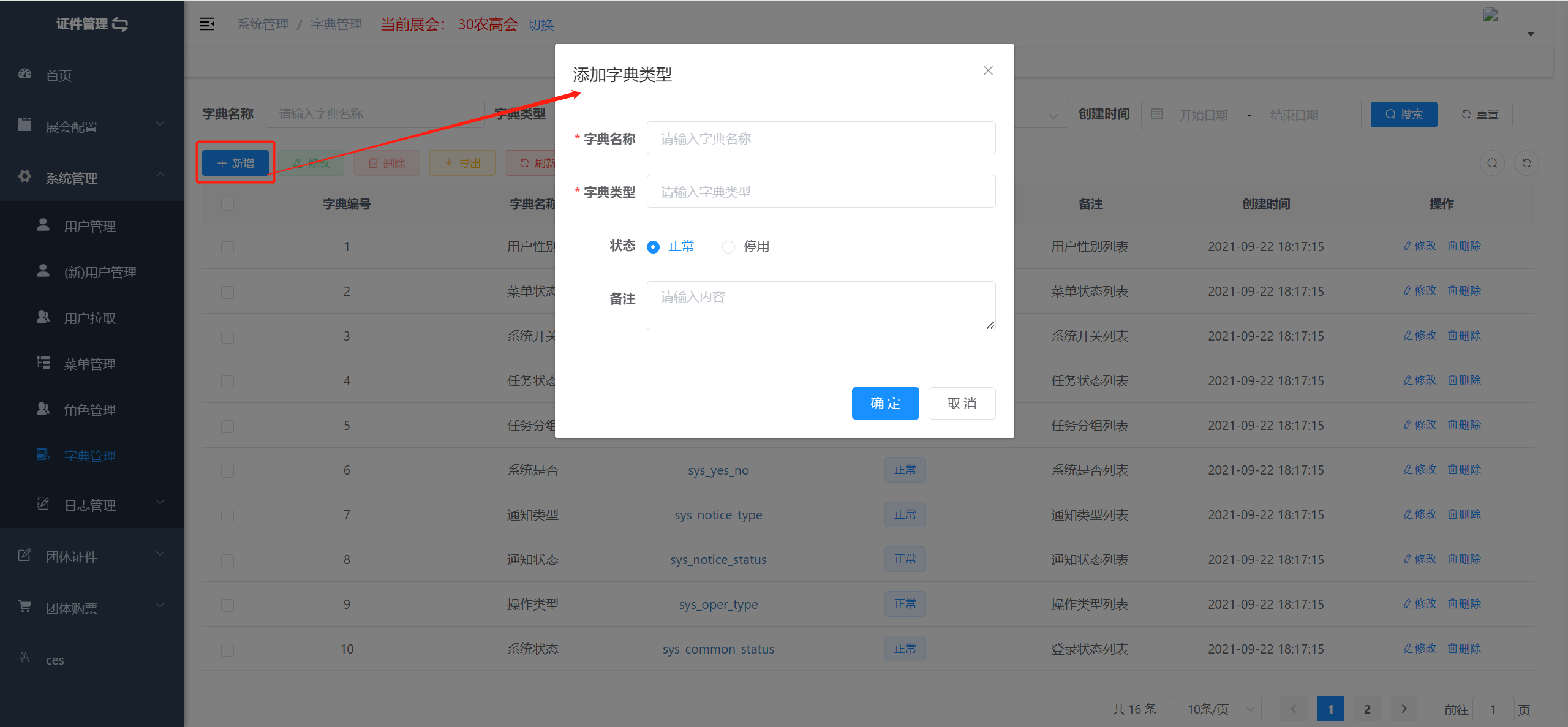Click the sidebar collapse hamburger icon
Screen dimensions: 1568x727
(x=207, y=24)
